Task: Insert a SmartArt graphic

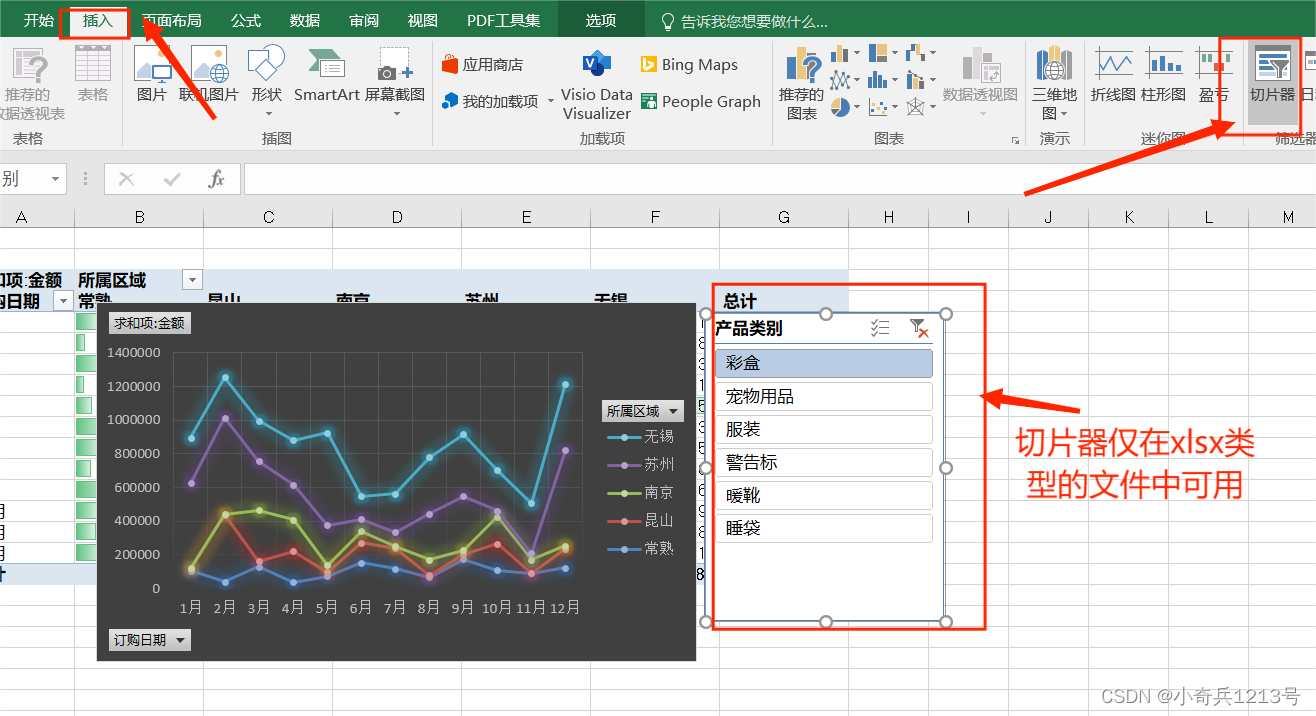Action: click(326, 75)
